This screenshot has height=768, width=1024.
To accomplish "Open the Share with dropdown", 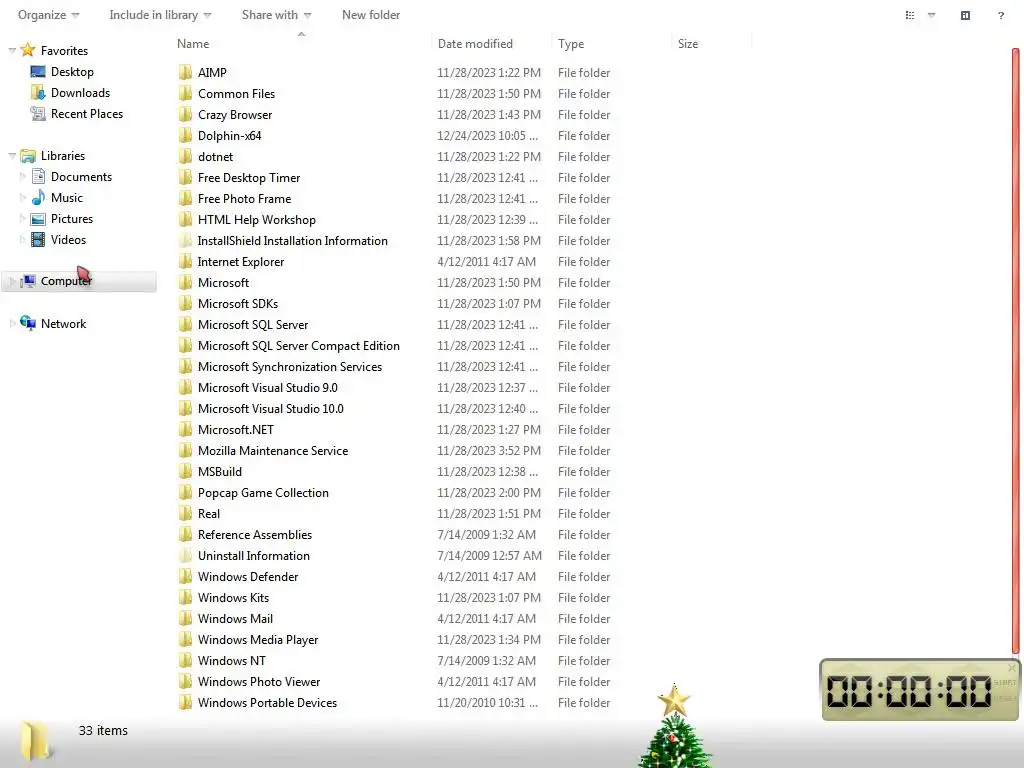I will tap(276, 15).
